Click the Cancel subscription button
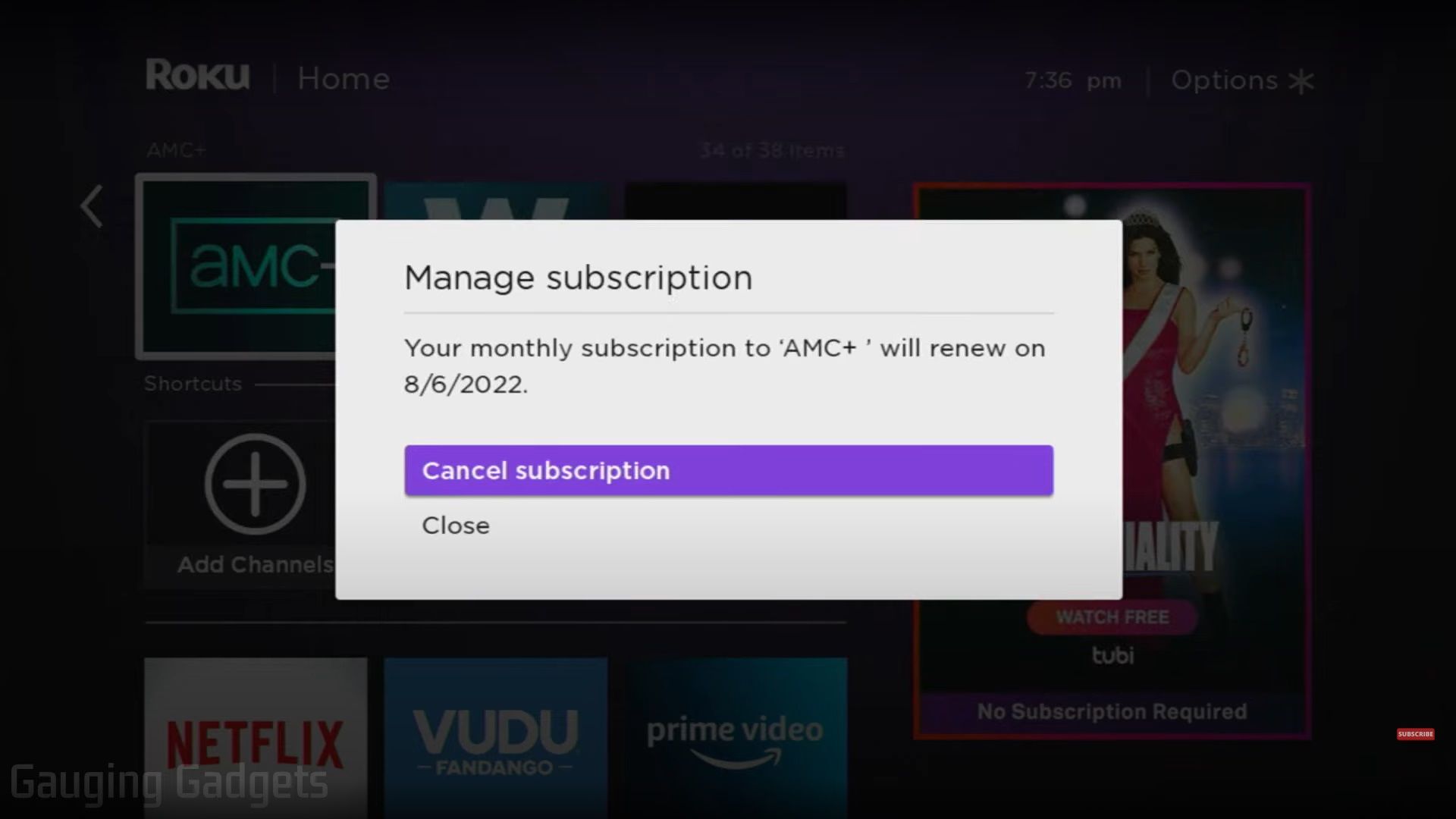1456x819 pixels. coord(728,470)
